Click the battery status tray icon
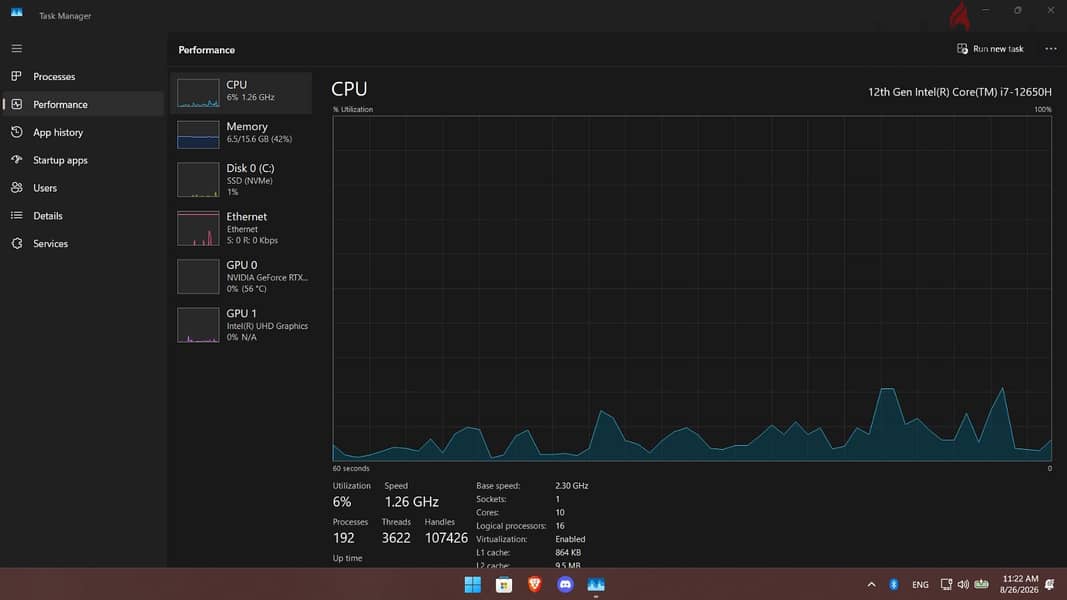Viewport: 1067px width, 600px height. tap(981, 584)
